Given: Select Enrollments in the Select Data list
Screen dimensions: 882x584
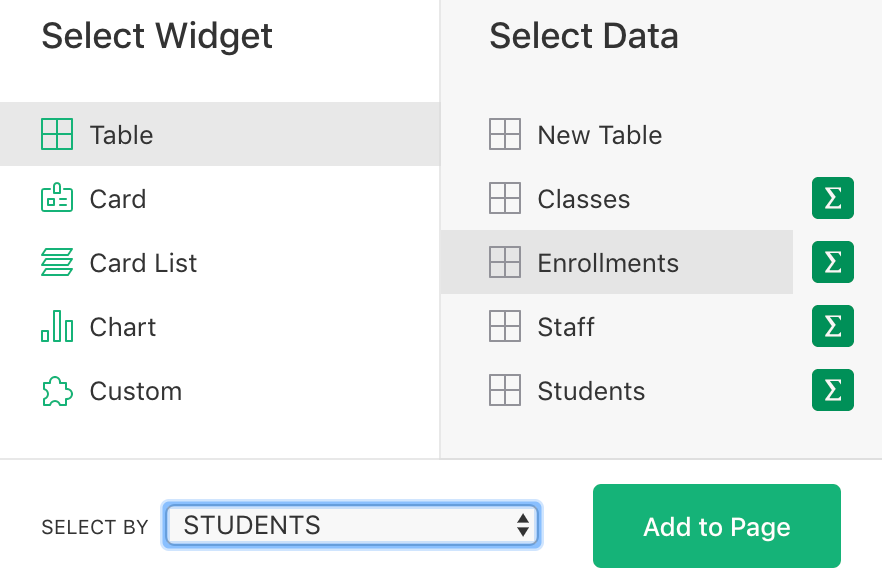Looking at the screenshot, I should click(x=608, y=262).
